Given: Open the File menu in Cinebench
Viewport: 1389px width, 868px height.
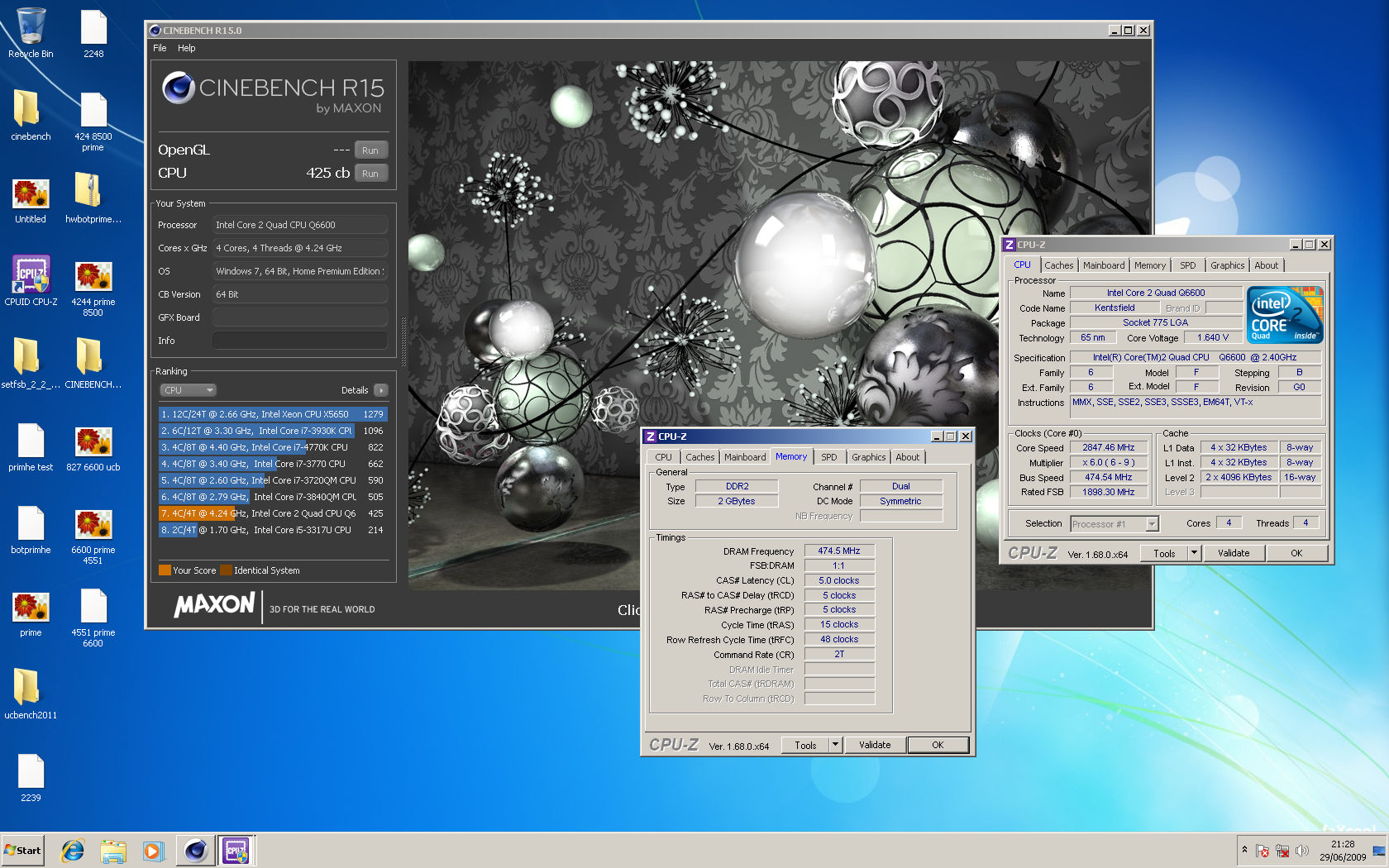Looking at the screenshot, I should (160, 48).
